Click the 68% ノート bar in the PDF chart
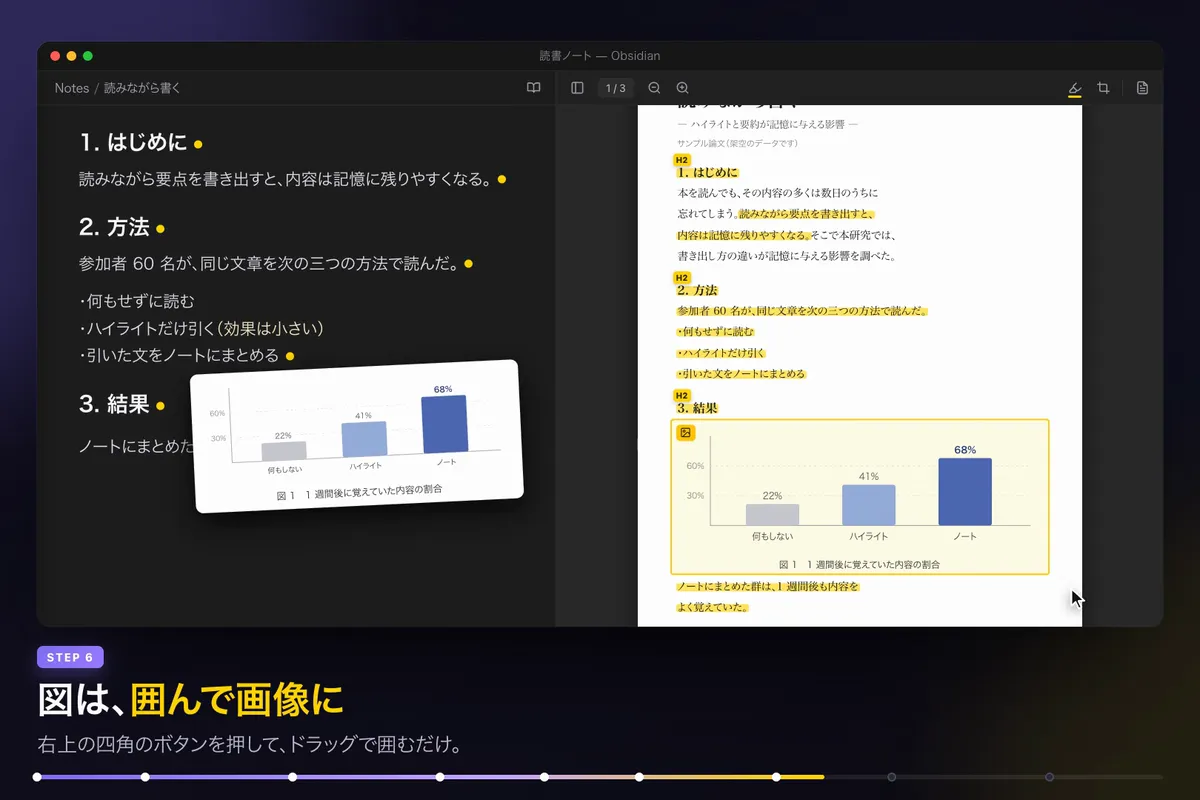The image size is (1200, 800). (x=965, y=492)
